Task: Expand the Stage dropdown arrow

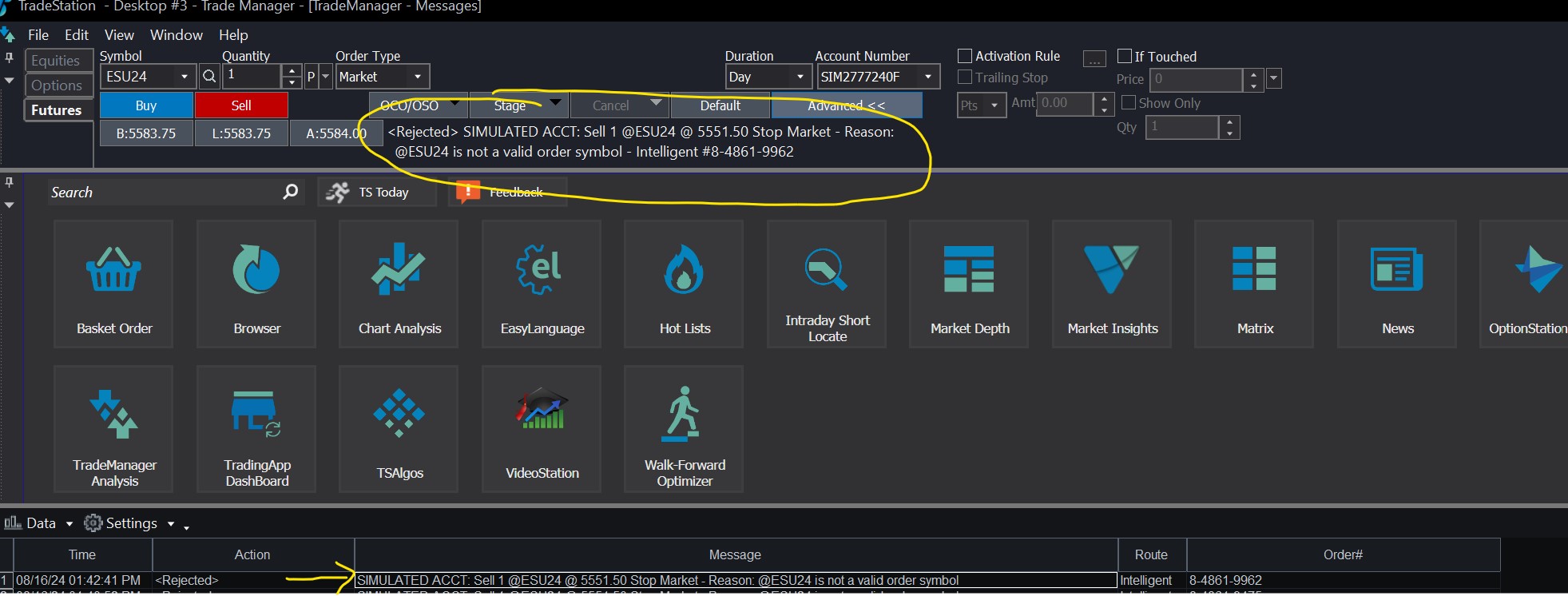Action: tap(557, 104)
